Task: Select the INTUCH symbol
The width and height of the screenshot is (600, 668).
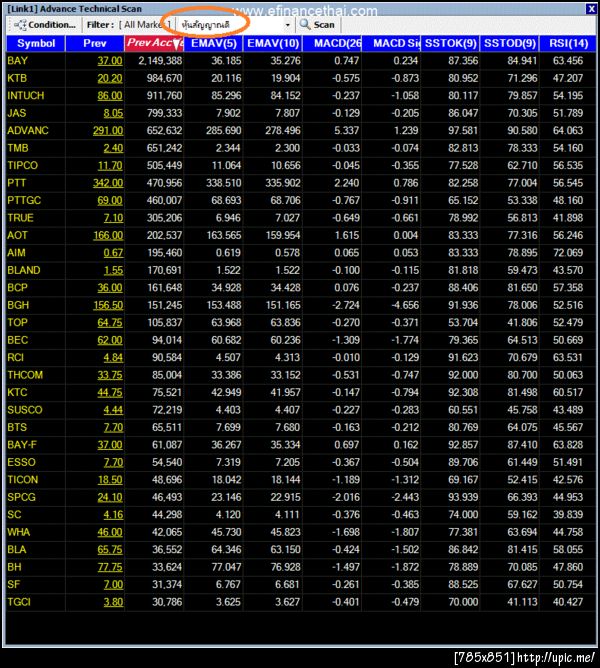Action: [26, 96]
